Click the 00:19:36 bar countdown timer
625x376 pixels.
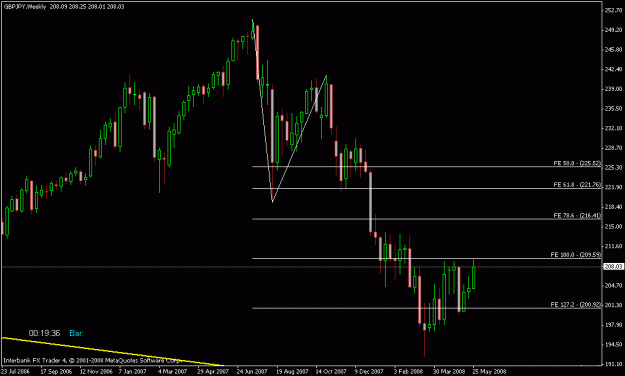tap(44, 333)
